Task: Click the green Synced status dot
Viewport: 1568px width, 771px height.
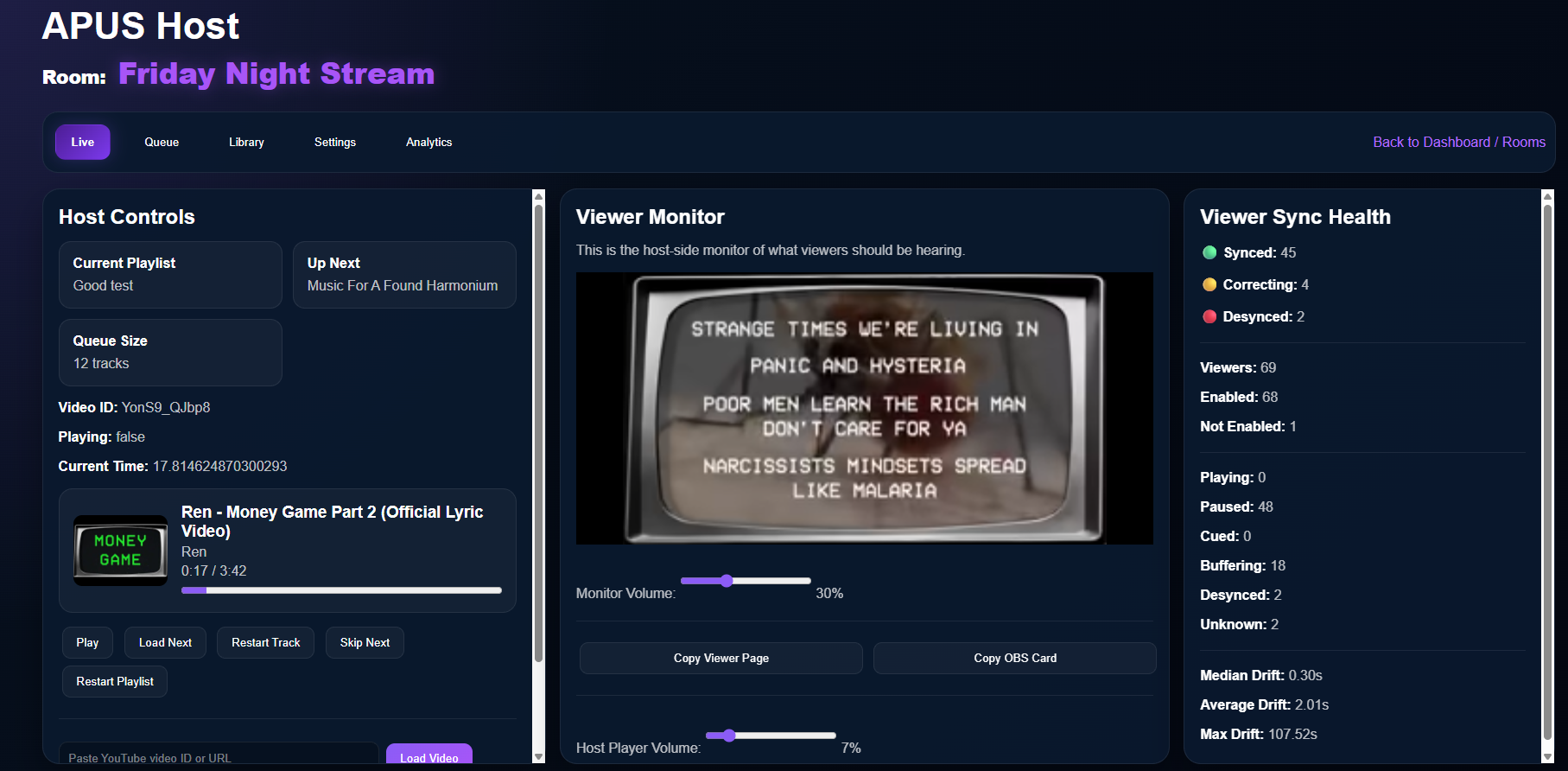Action: (1209, 252)
